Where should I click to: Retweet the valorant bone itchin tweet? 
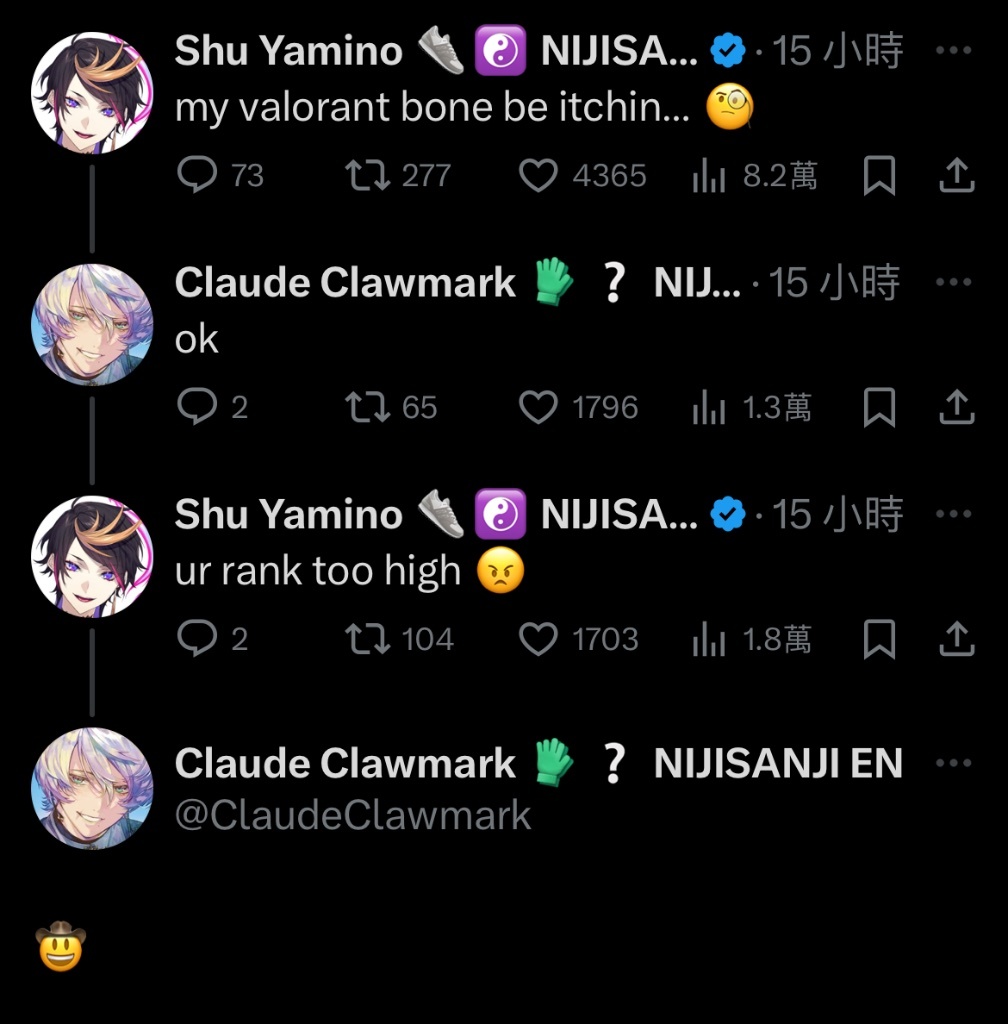368,175
